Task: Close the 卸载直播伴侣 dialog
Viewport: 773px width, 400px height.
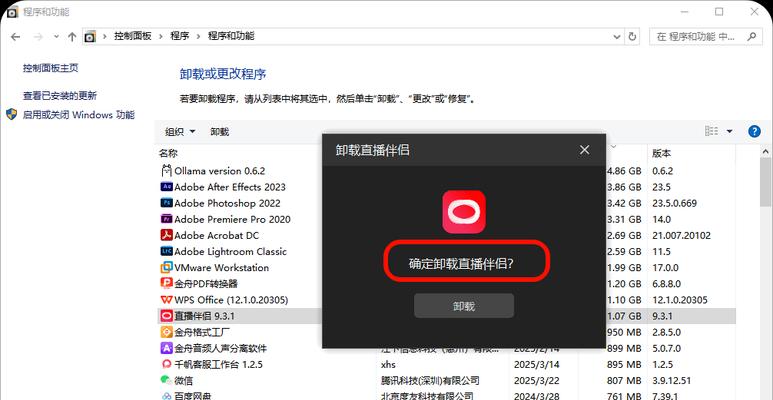Action: coord(584,150)
